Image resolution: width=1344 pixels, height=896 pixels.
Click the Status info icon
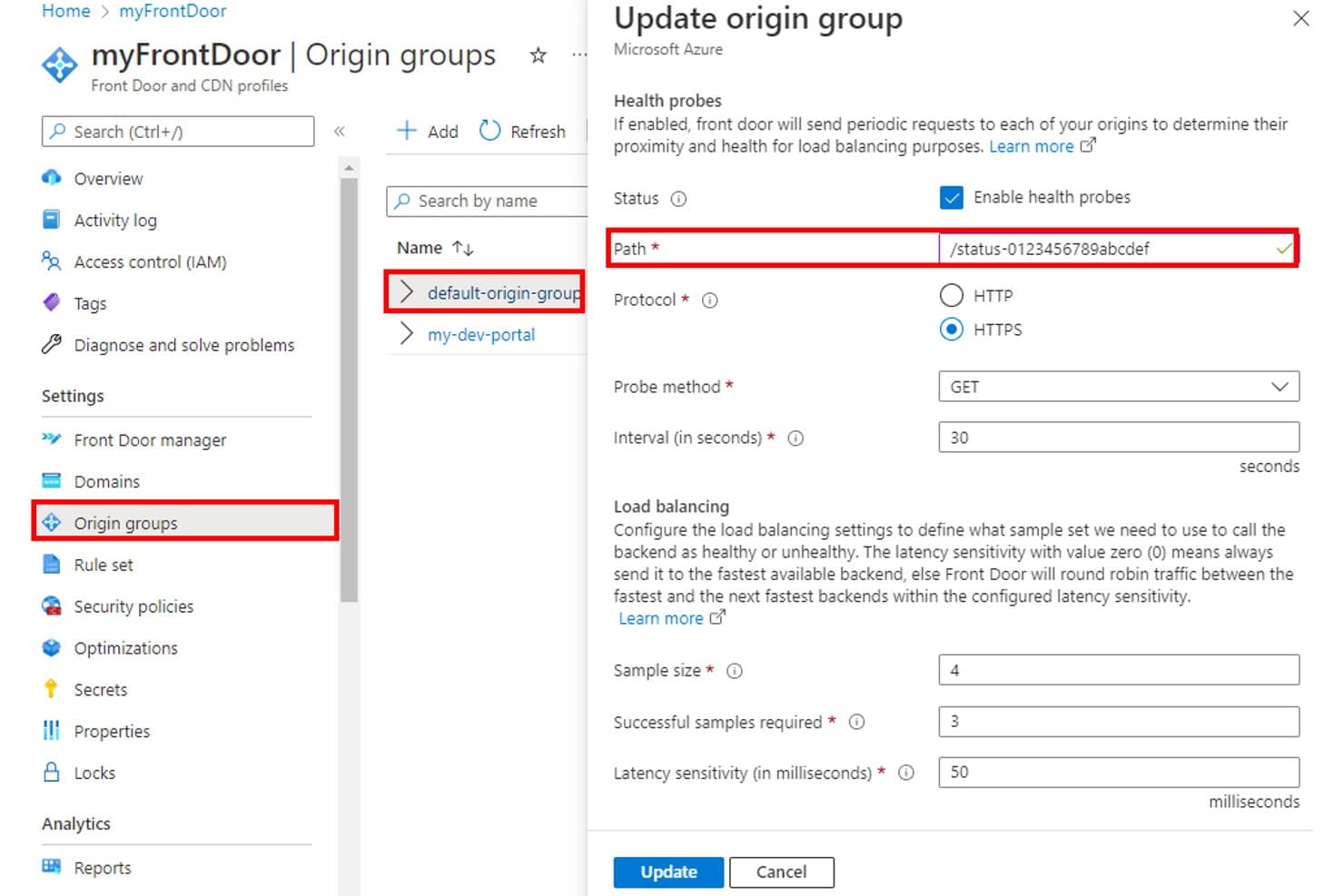click(x=678, y=199)
